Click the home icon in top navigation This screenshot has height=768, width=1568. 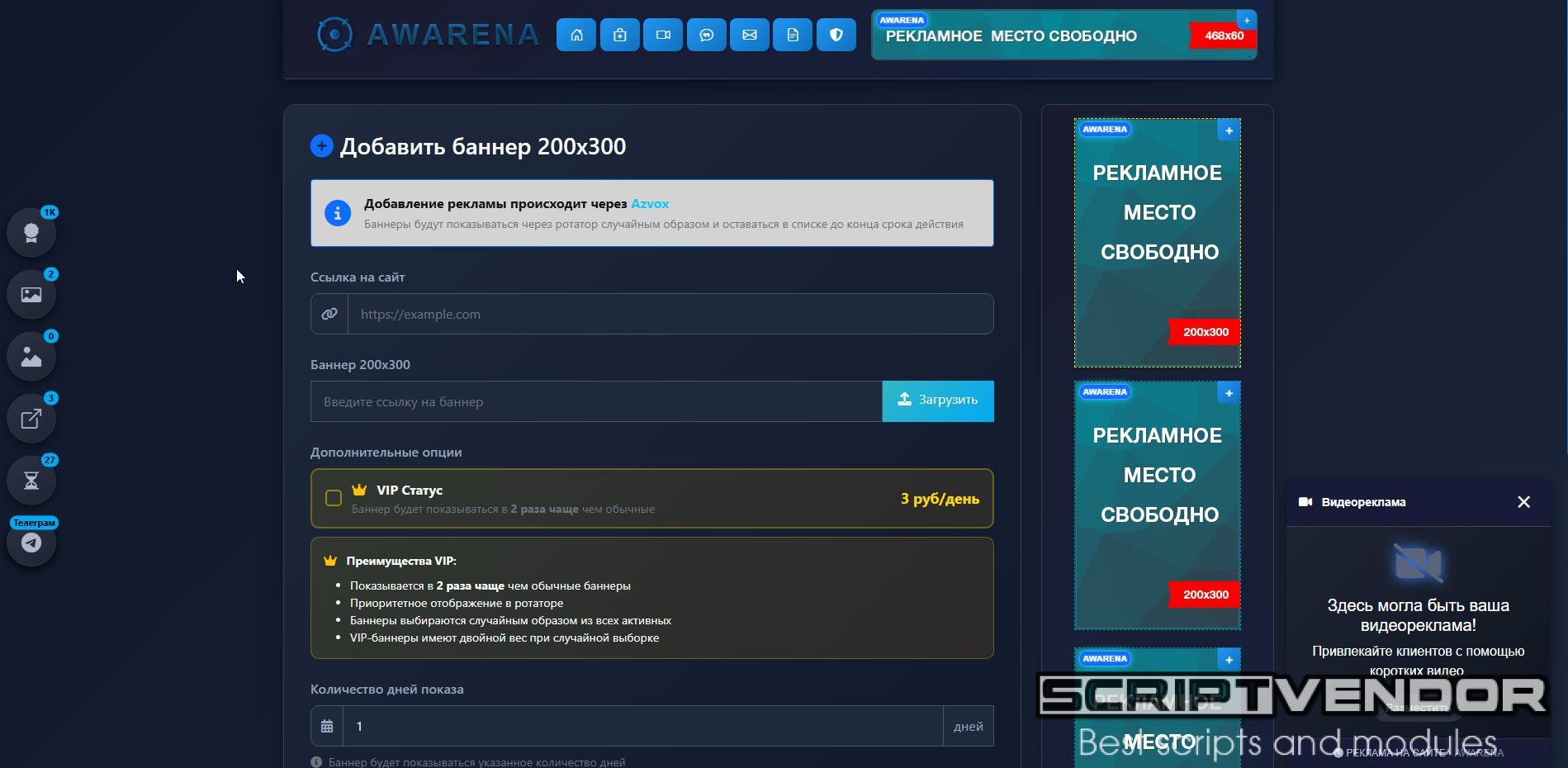click(576, 35)
